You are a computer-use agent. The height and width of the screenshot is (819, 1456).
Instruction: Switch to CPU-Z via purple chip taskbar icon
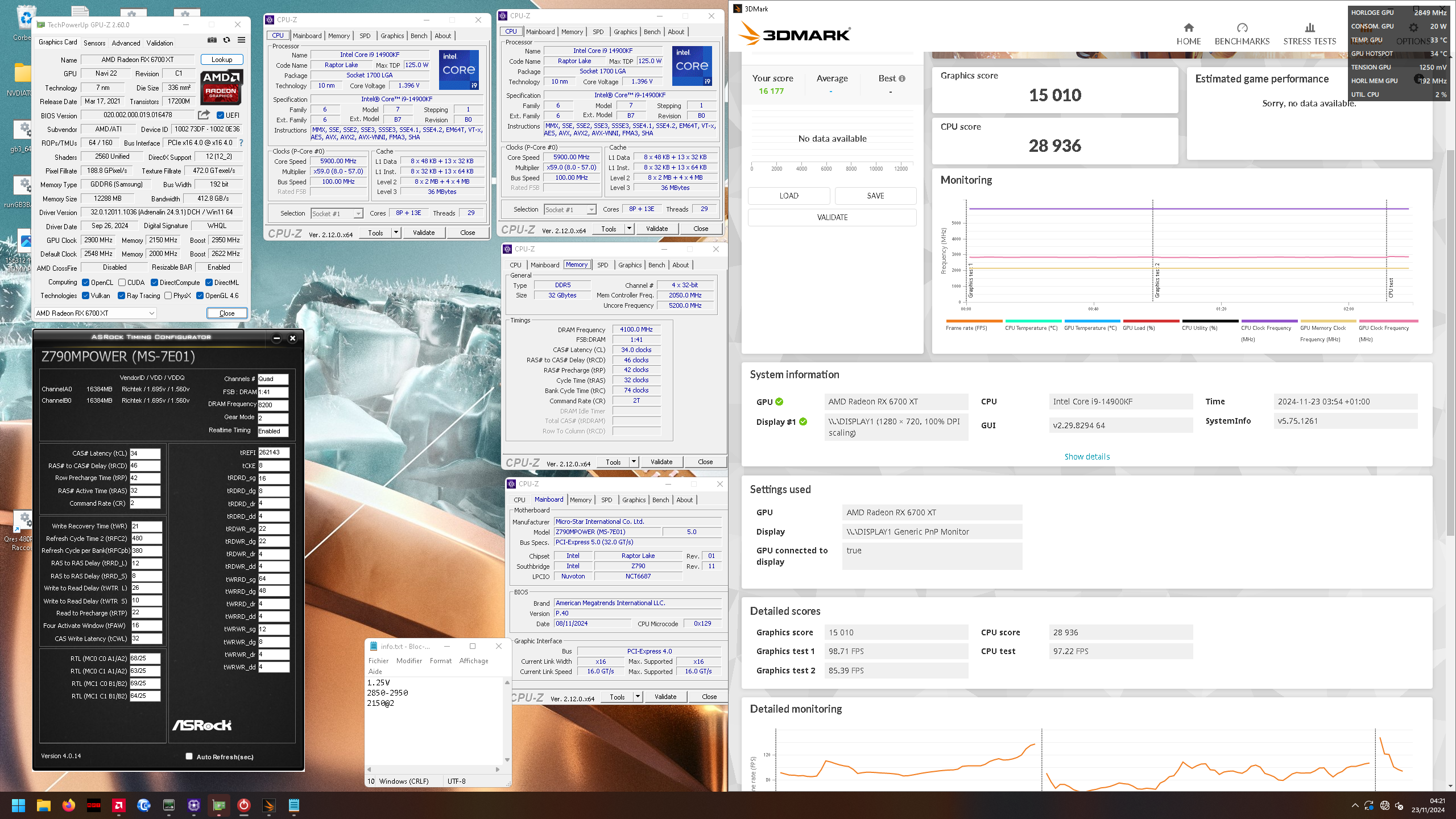[x=194, y=805]
